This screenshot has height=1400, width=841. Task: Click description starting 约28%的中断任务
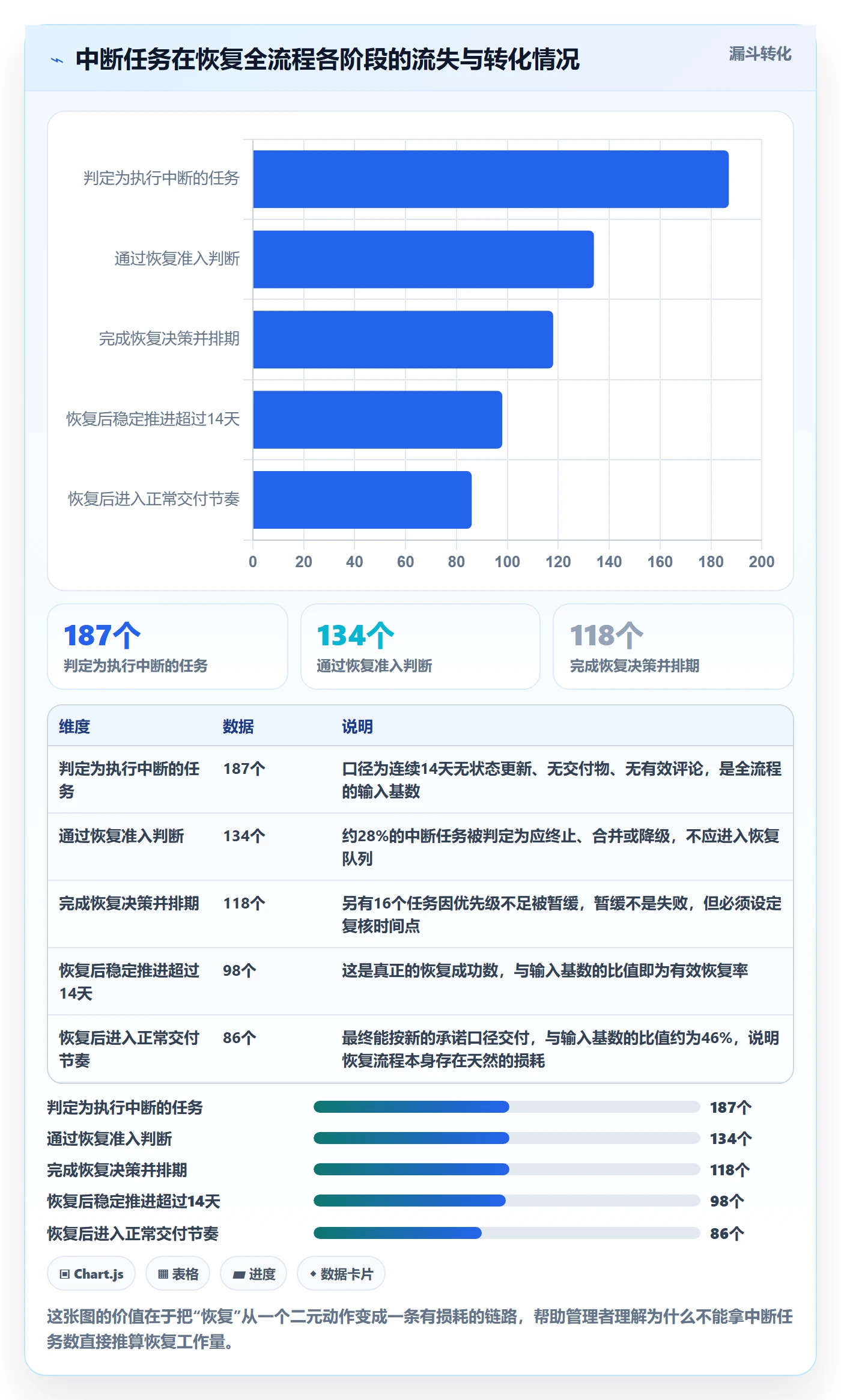point(561,847)
